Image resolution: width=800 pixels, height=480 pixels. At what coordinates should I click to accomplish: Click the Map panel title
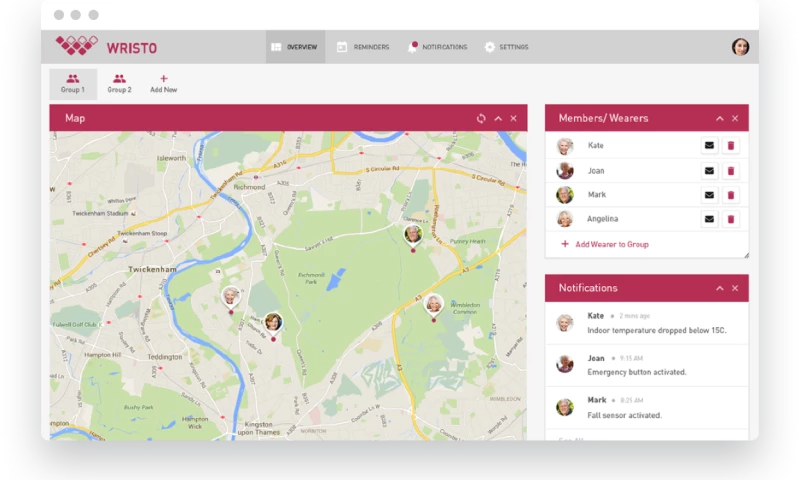click(75, 118)
